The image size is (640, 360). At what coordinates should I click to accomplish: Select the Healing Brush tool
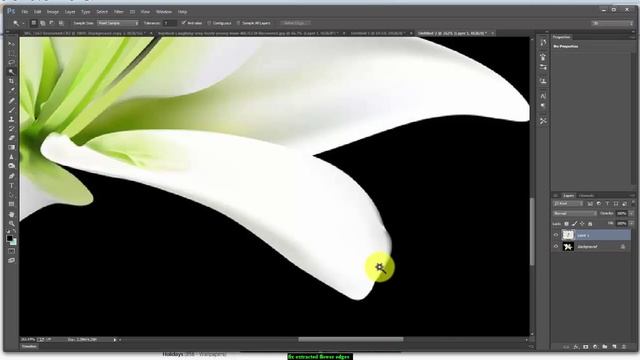click(x=11, y=100)
